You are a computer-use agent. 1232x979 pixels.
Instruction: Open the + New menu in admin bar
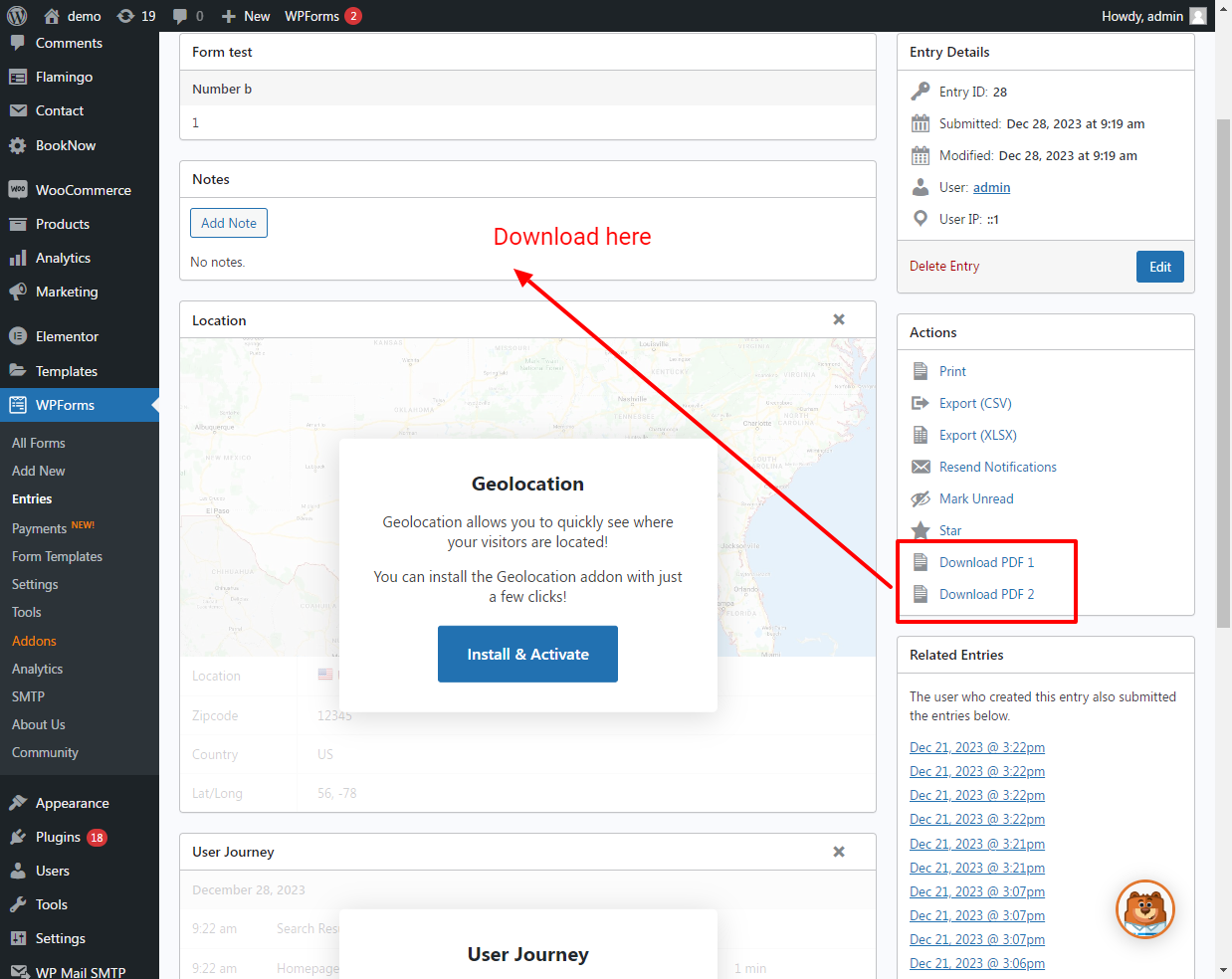click(245, 15)
